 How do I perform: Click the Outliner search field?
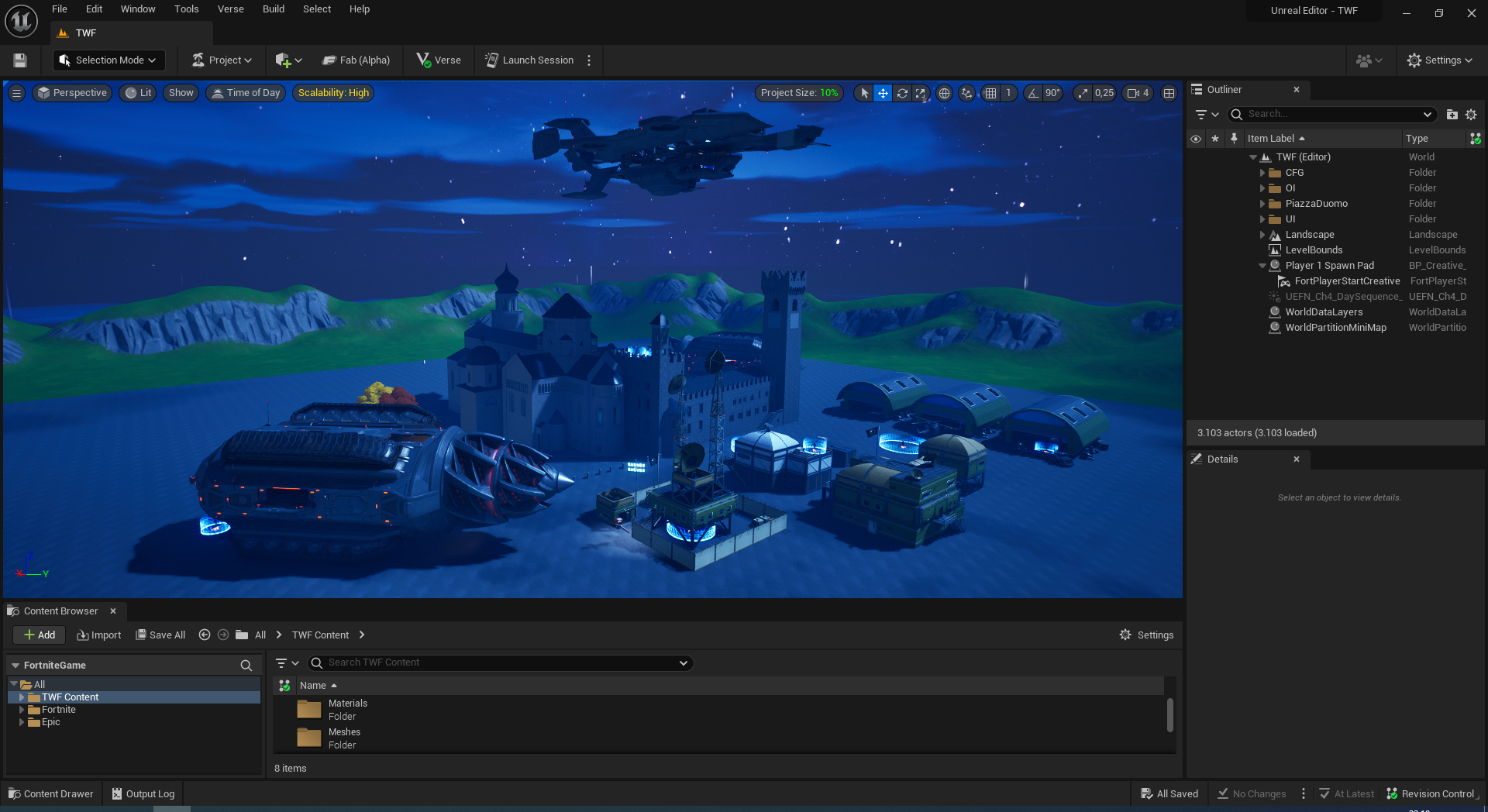coord(1333,114)
